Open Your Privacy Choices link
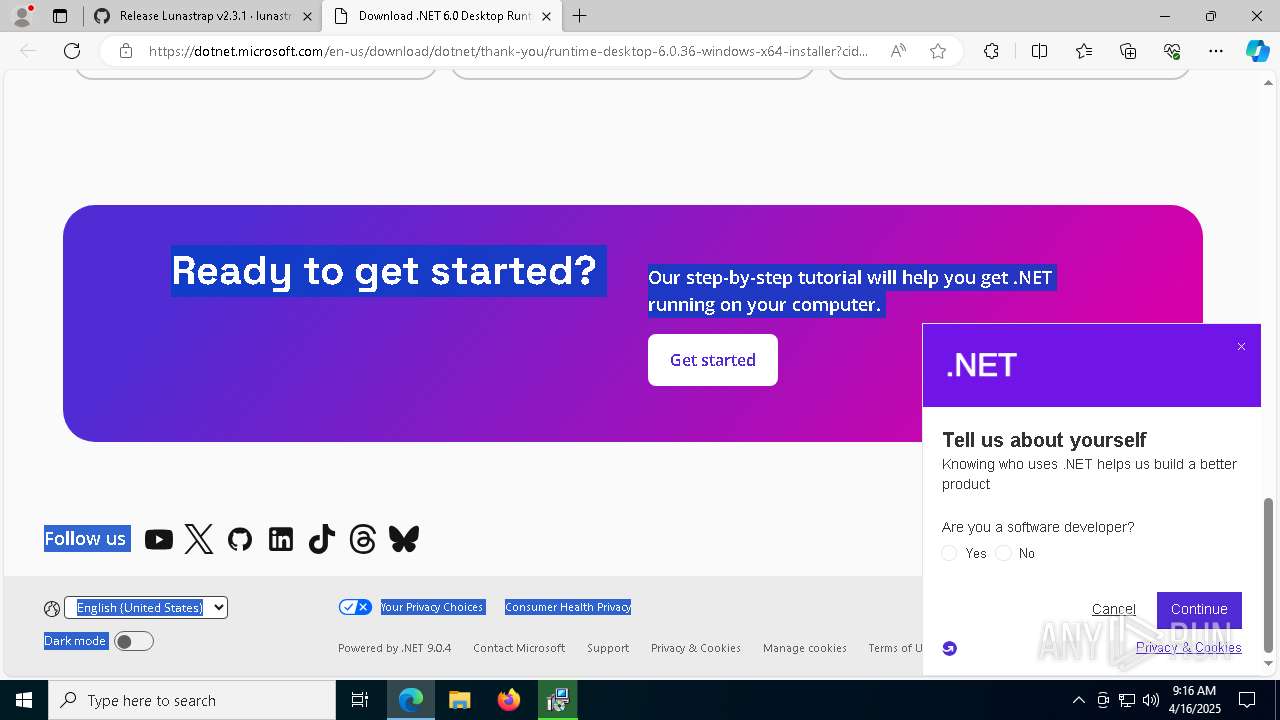The height and width of the screenshot is (720, 1280). (432, 607)
